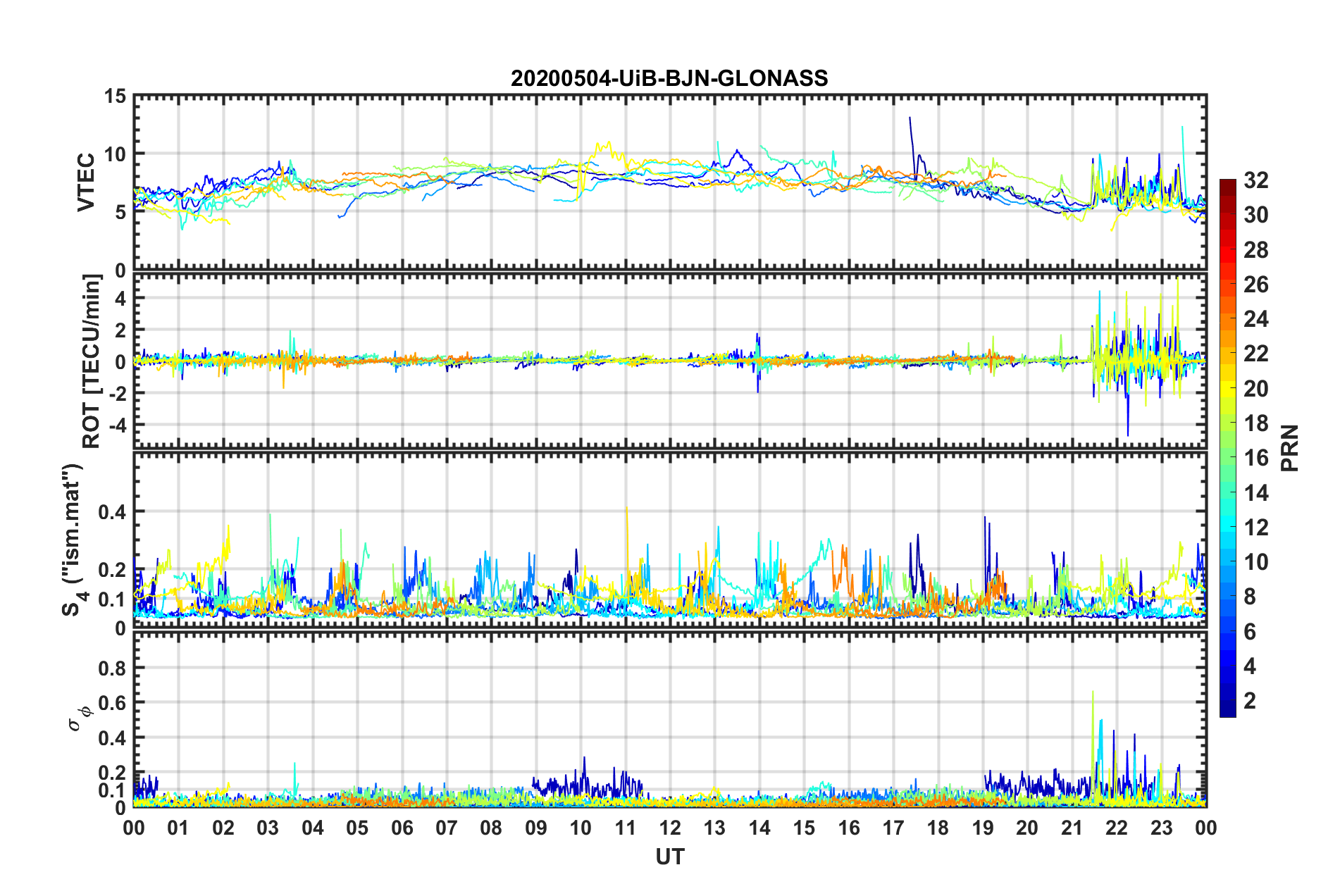Viewport: 1340px width, 896px height.
Task: Select UT axis tick label "12"
Action: pyautogui.click(x=670, y=828)
